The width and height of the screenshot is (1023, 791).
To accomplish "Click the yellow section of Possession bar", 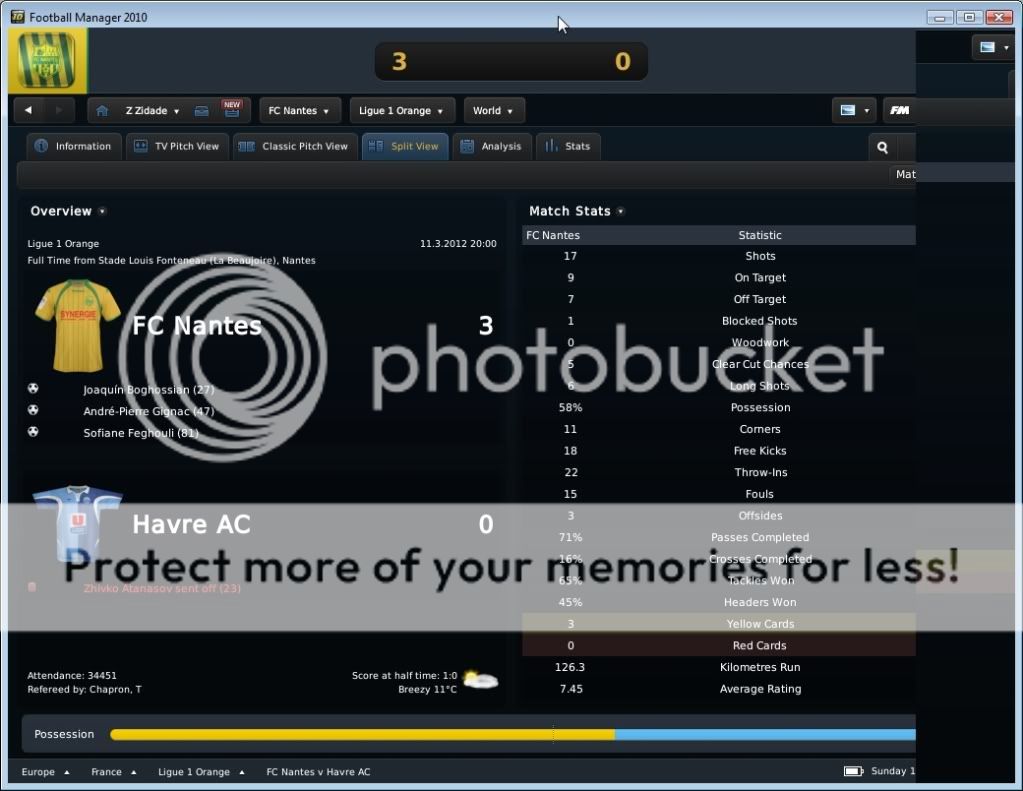I will [x=360, y=734].
